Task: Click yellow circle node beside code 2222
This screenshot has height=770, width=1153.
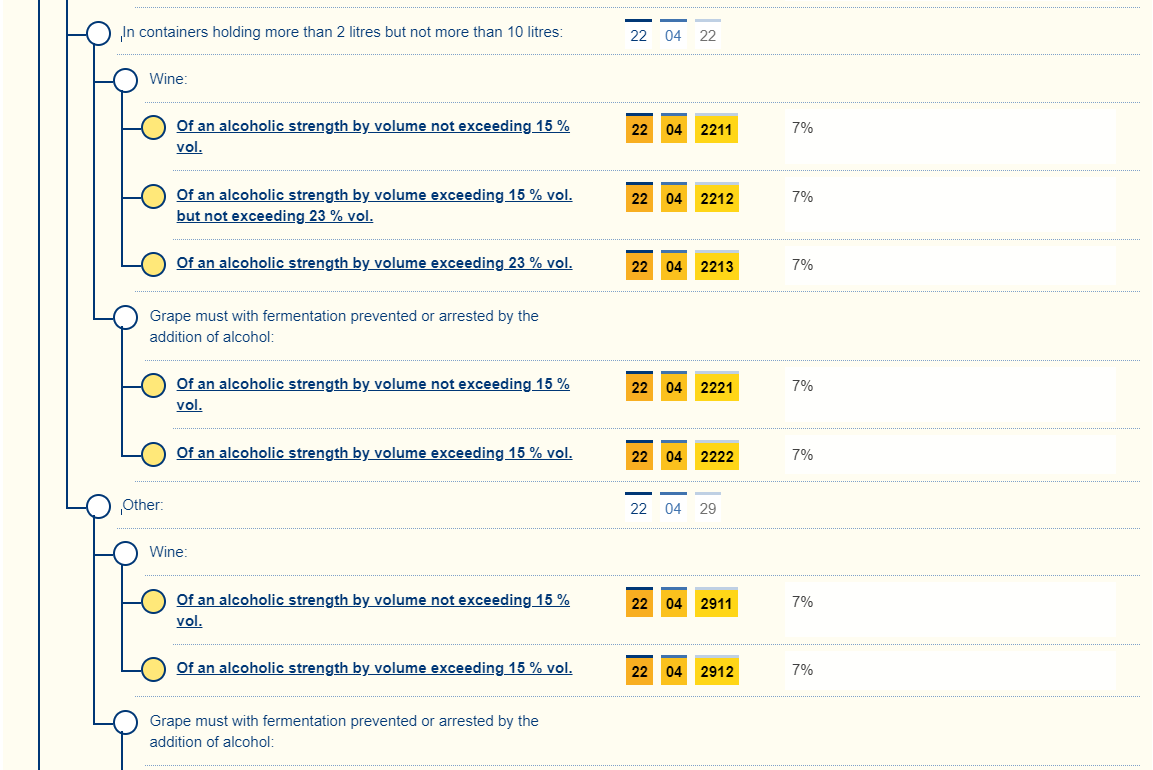Action: [153, 455]
